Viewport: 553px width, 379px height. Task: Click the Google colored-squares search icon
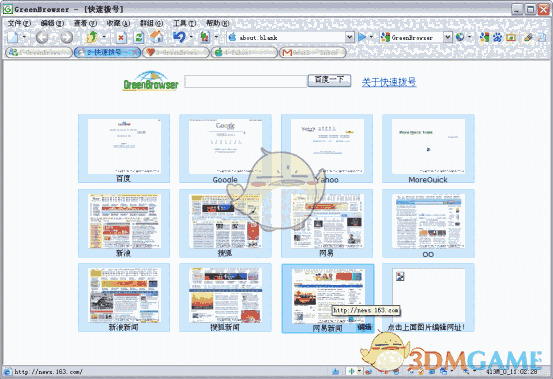click(484, 37)
